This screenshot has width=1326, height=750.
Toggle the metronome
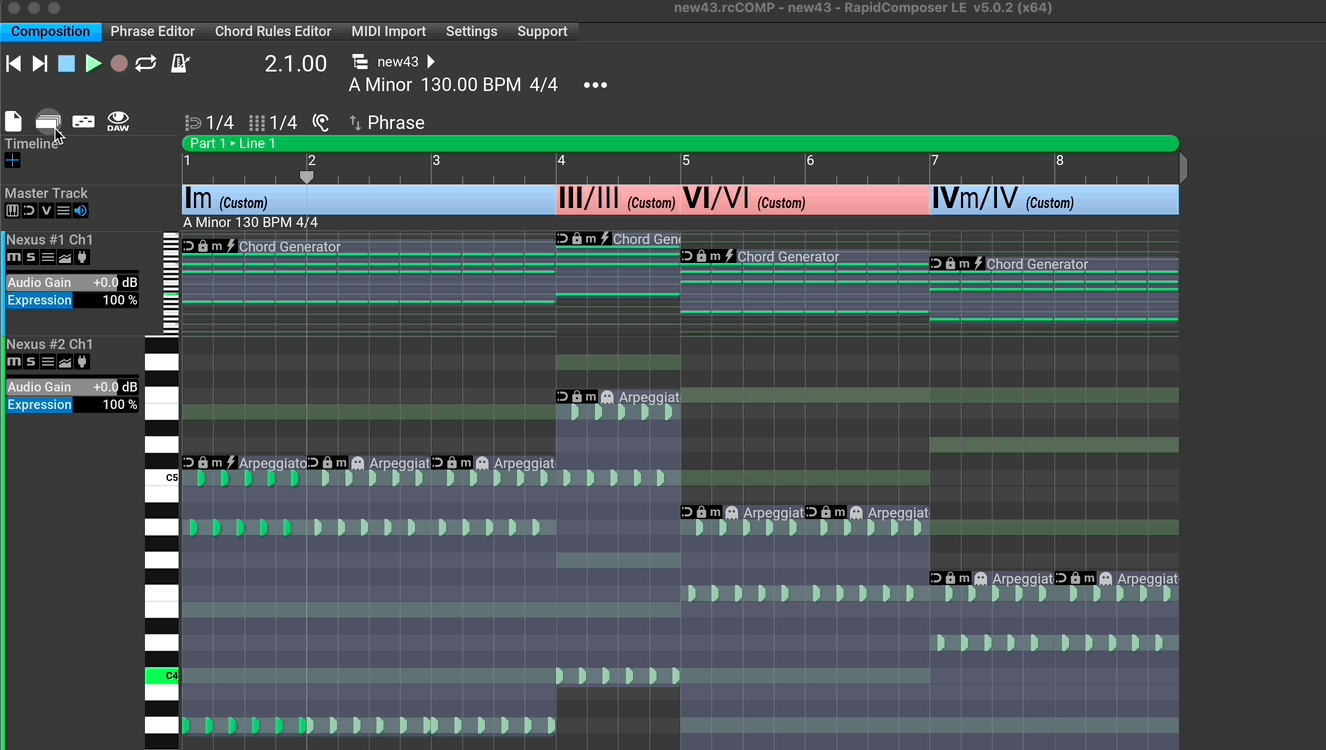click(x=180, y=64)
